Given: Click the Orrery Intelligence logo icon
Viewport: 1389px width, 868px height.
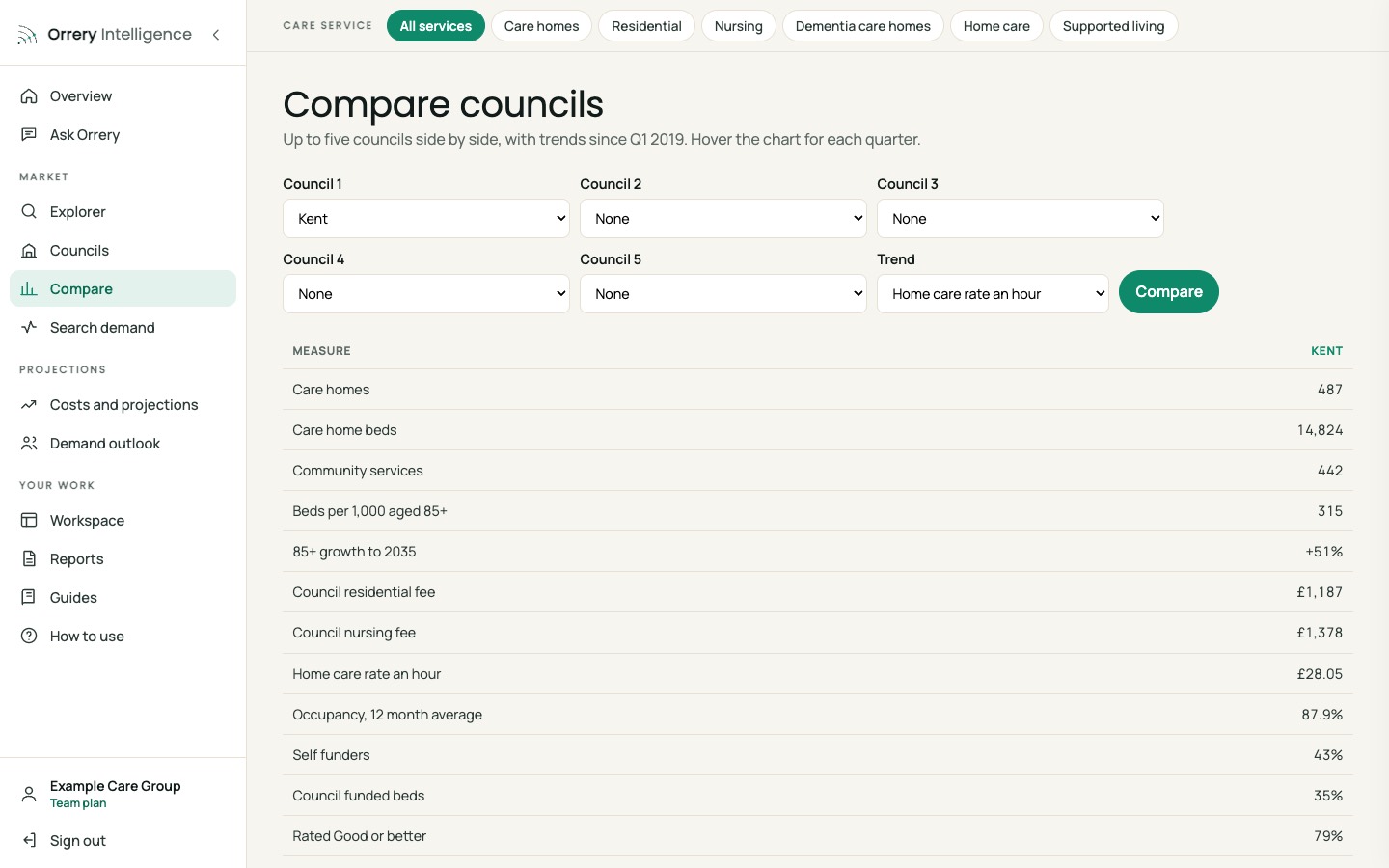Looking at the screenshot, I should click(x=28, y=35).
